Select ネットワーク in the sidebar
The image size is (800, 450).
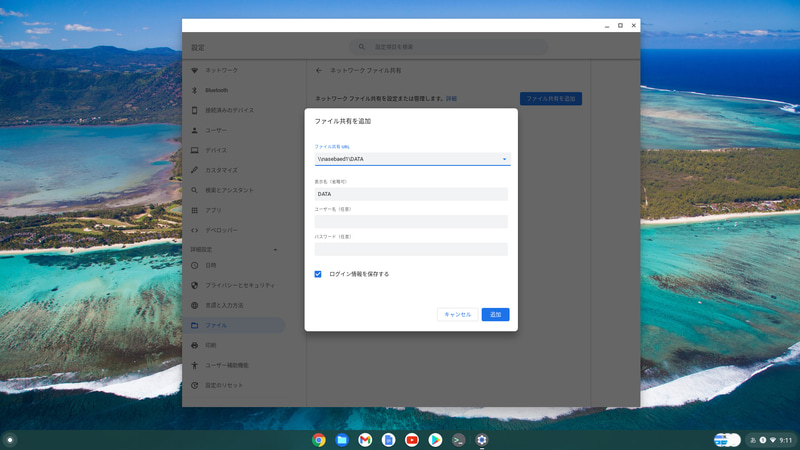(x=221, y=70)
